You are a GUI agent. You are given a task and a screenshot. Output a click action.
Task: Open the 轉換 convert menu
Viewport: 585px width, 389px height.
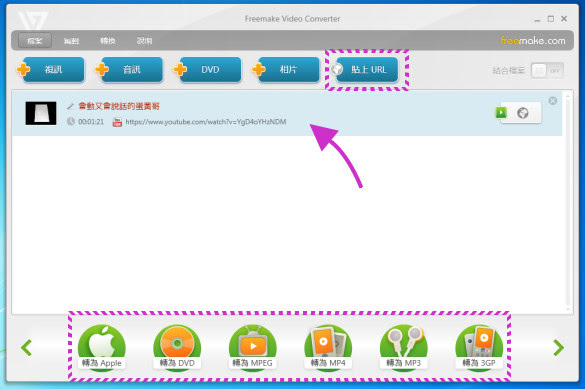coord(107,41)
